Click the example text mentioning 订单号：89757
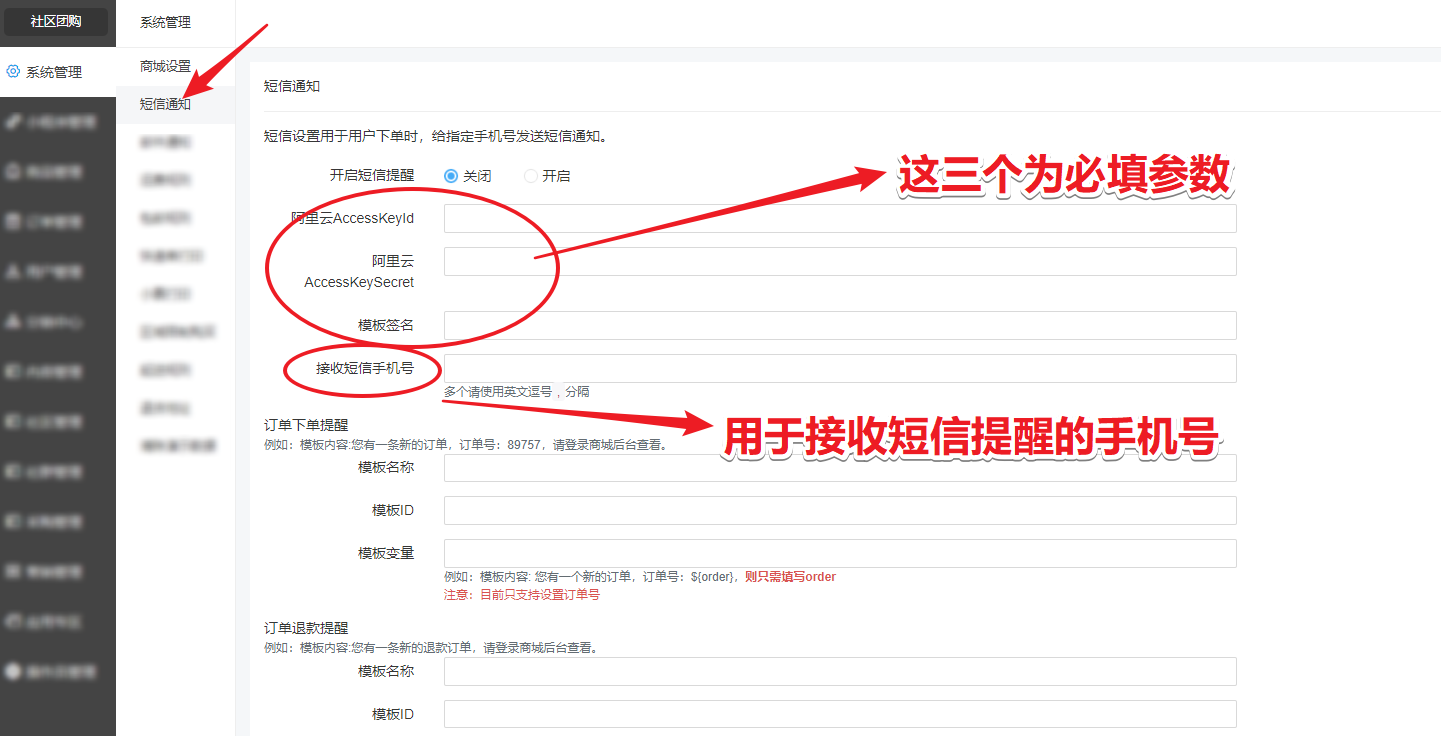This screenshot has height=736, width=1441. (x=465, y=445)
